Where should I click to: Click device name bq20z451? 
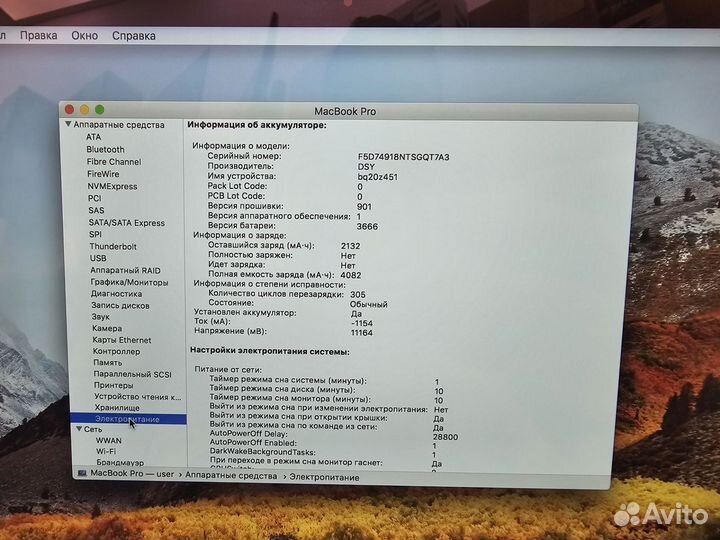[377, 177]
